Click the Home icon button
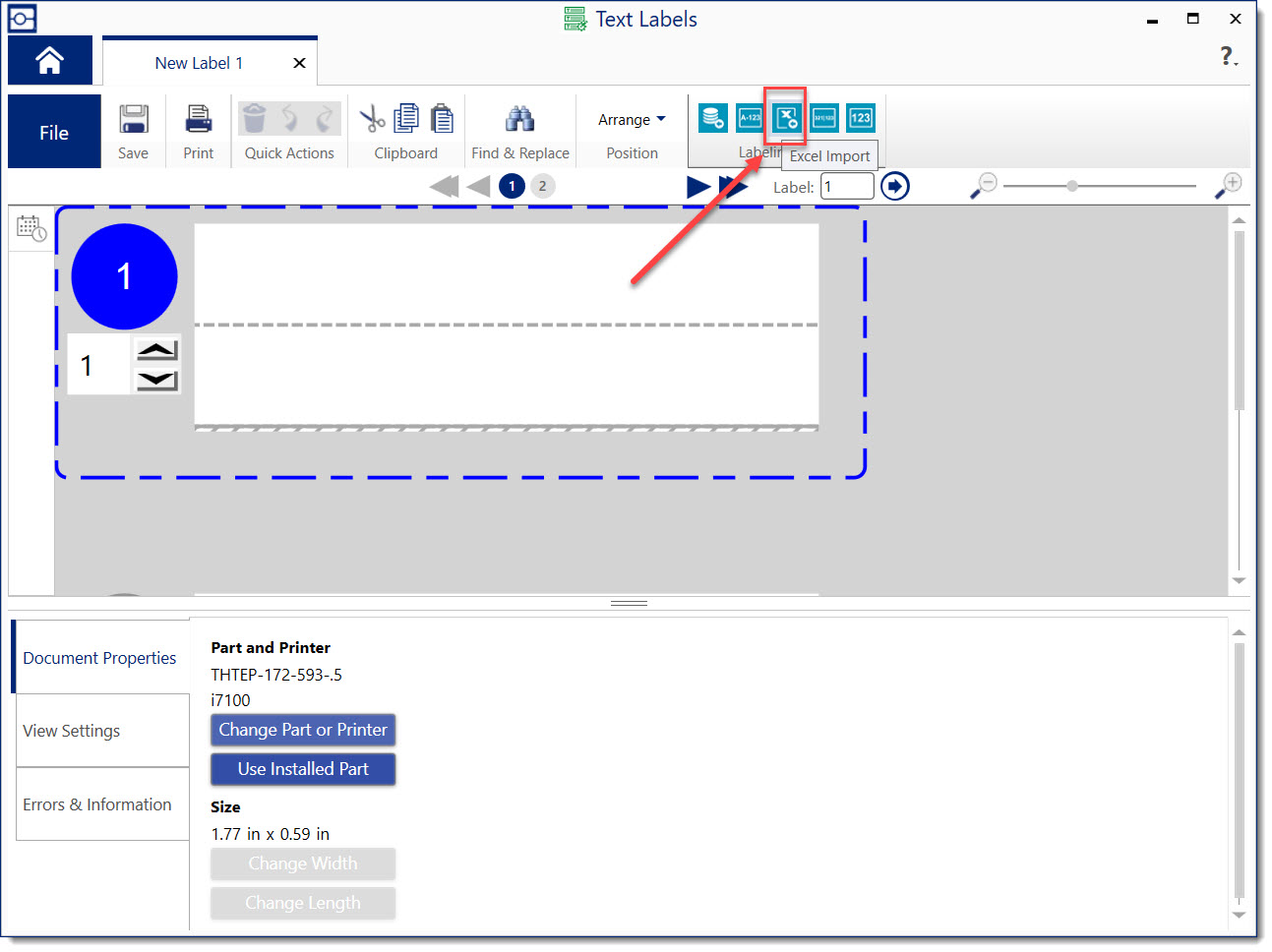This screenshot has width=1272, height=952. [49, 61]
